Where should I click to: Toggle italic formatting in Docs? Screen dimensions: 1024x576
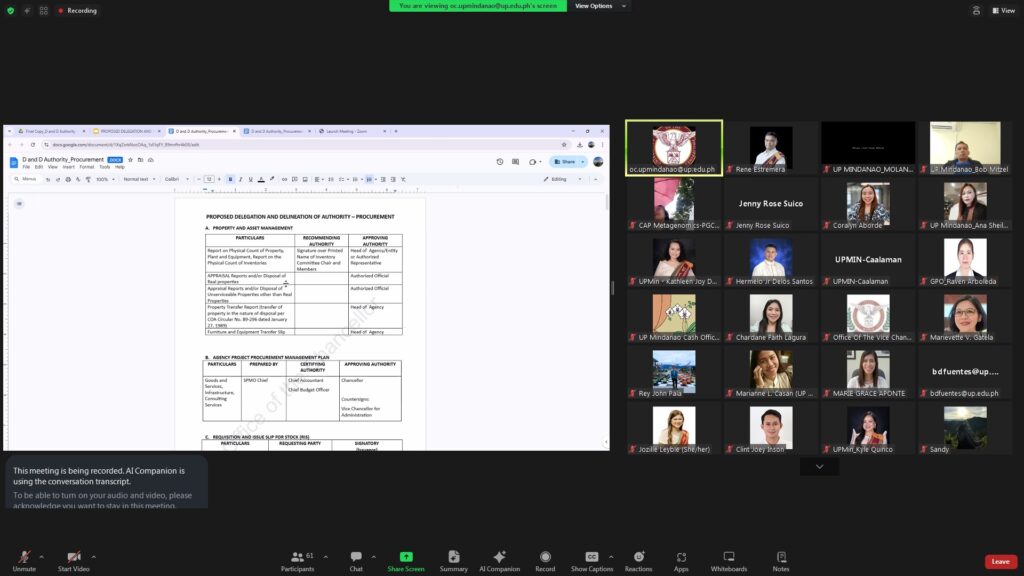[x=240, y=179]
